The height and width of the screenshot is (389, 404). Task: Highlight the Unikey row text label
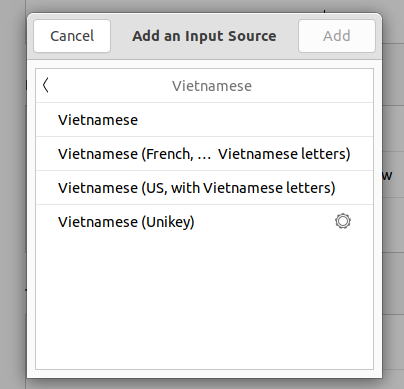pyautogui.click(x=126, y=222)
